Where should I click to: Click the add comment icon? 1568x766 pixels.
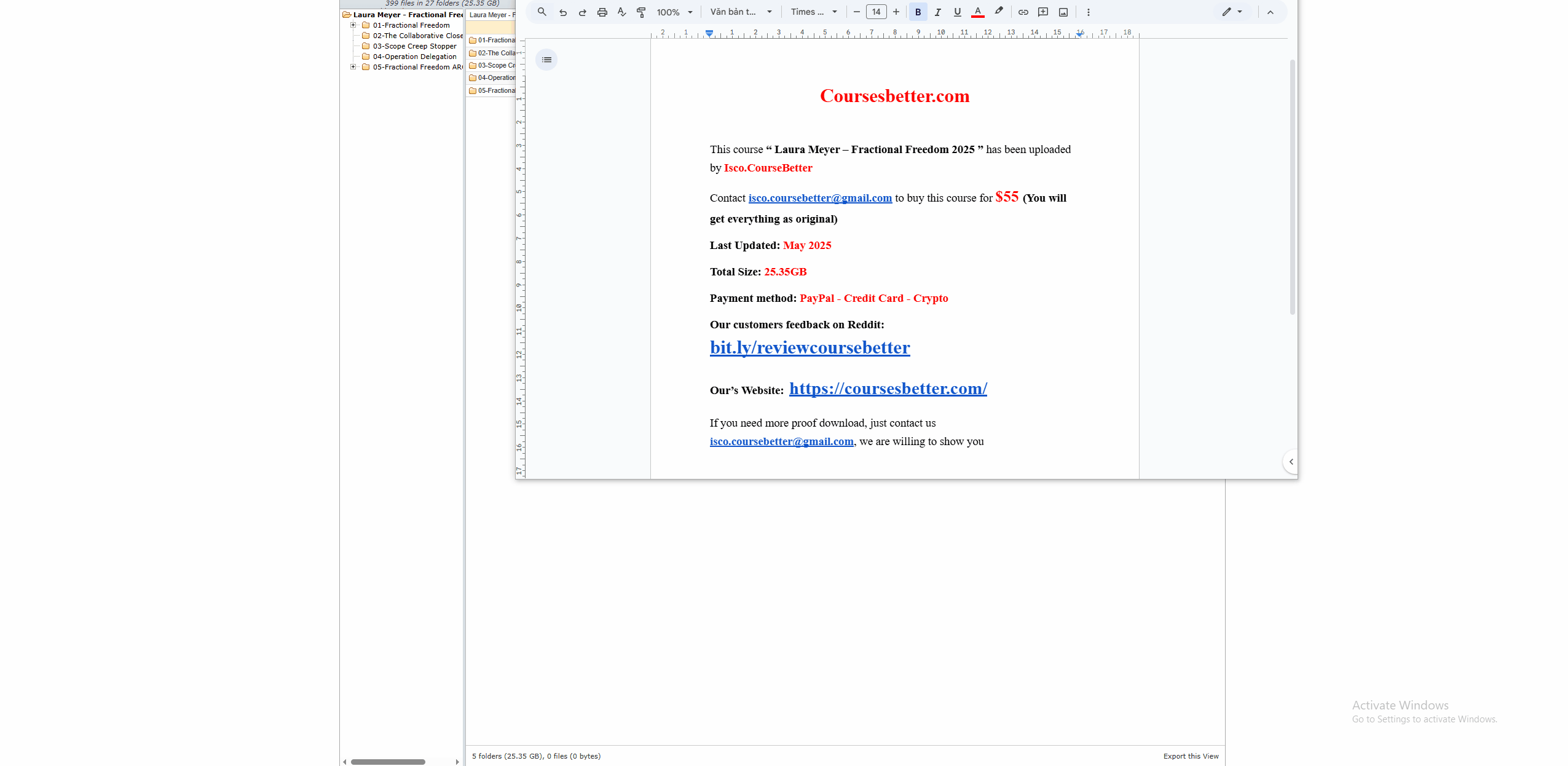click(x=1042, y=12)
